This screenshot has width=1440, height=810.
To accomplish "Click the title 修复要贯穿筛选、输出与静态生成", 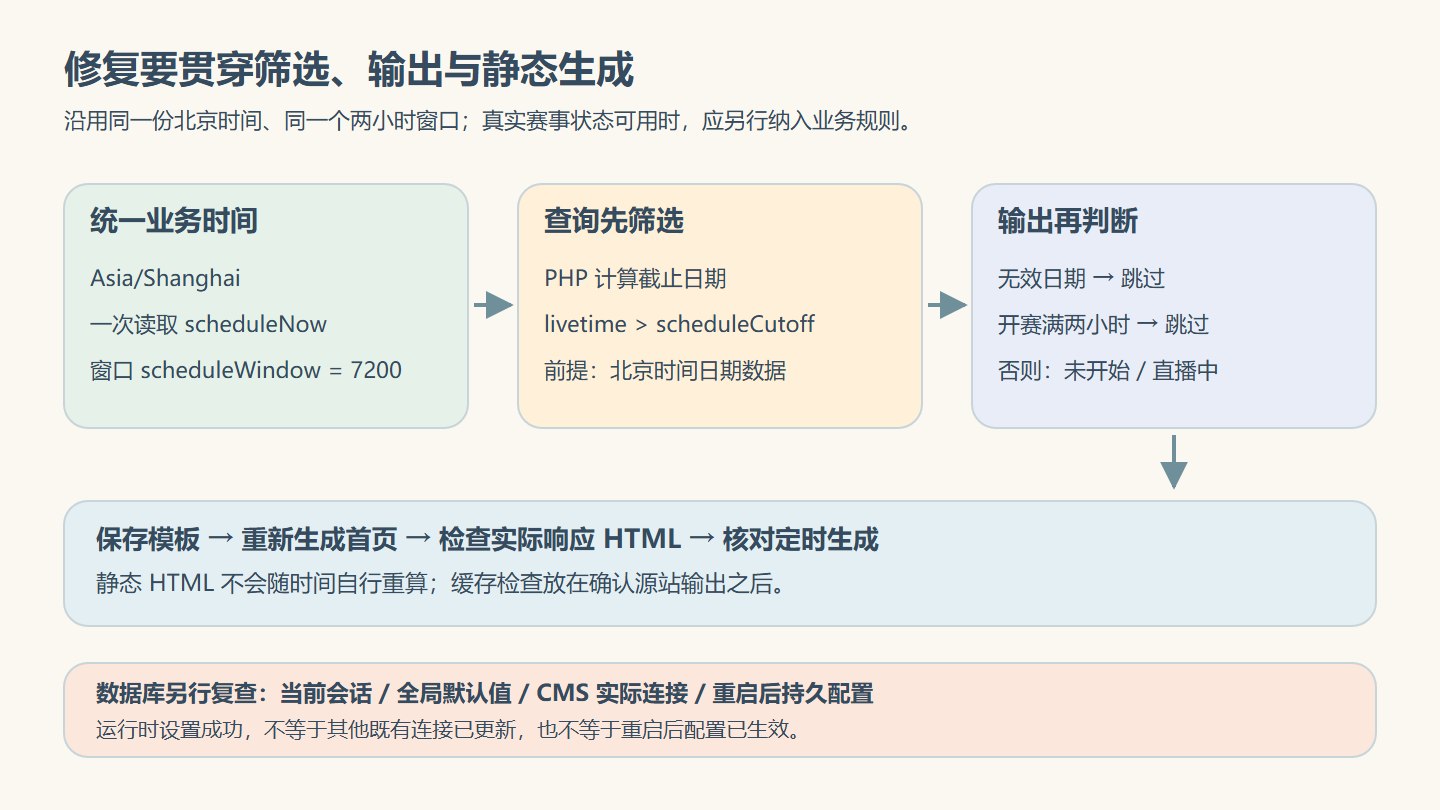I will point(349,71).
